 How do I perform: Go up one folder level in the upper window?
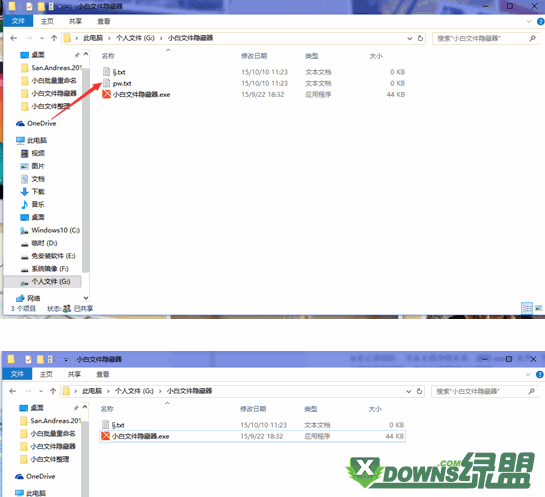click(54, 38)
